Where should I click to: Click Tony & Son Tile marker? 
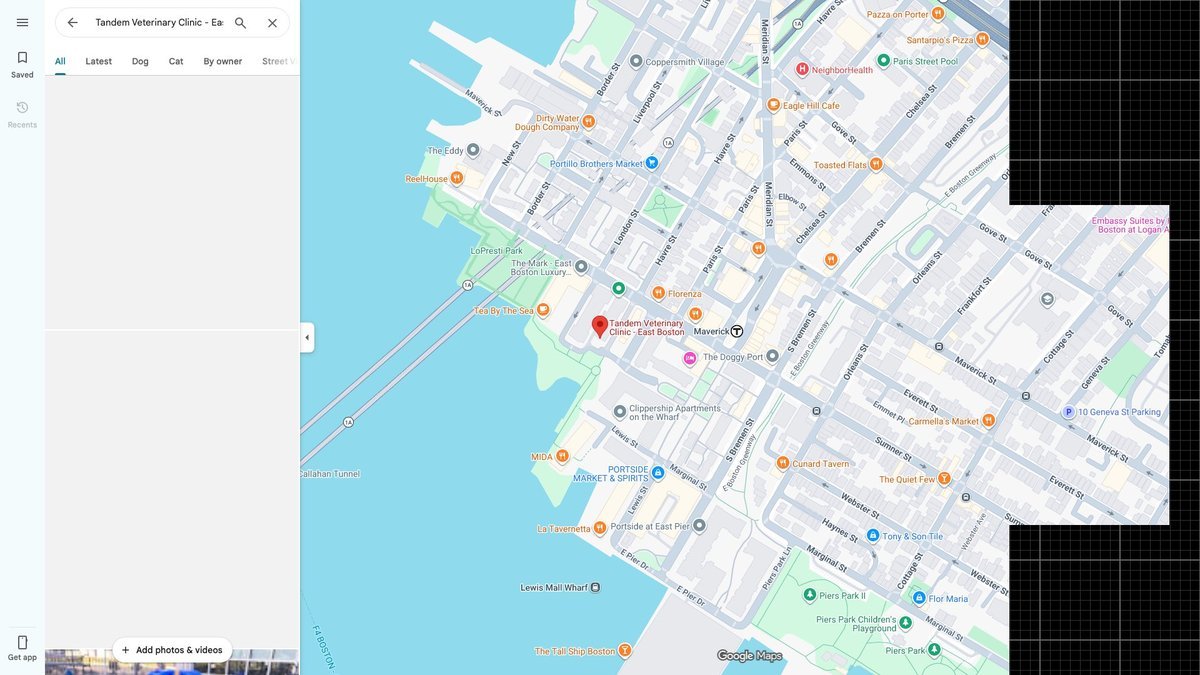[x=873, y=536]
